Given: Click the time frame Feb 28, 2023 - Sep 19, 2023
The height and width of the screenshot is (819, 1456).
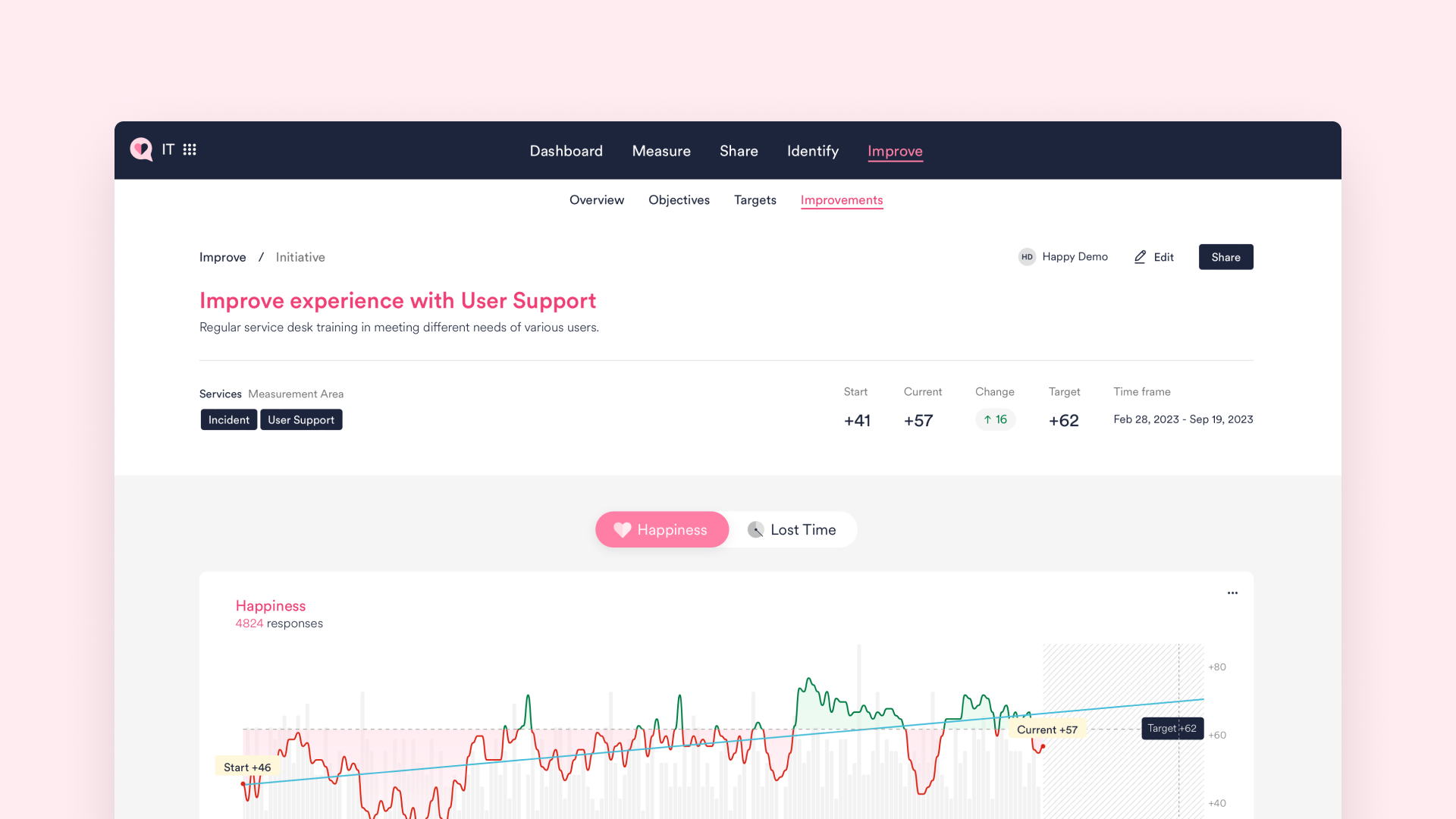Looking at the screenshot, I should 1183,419.
